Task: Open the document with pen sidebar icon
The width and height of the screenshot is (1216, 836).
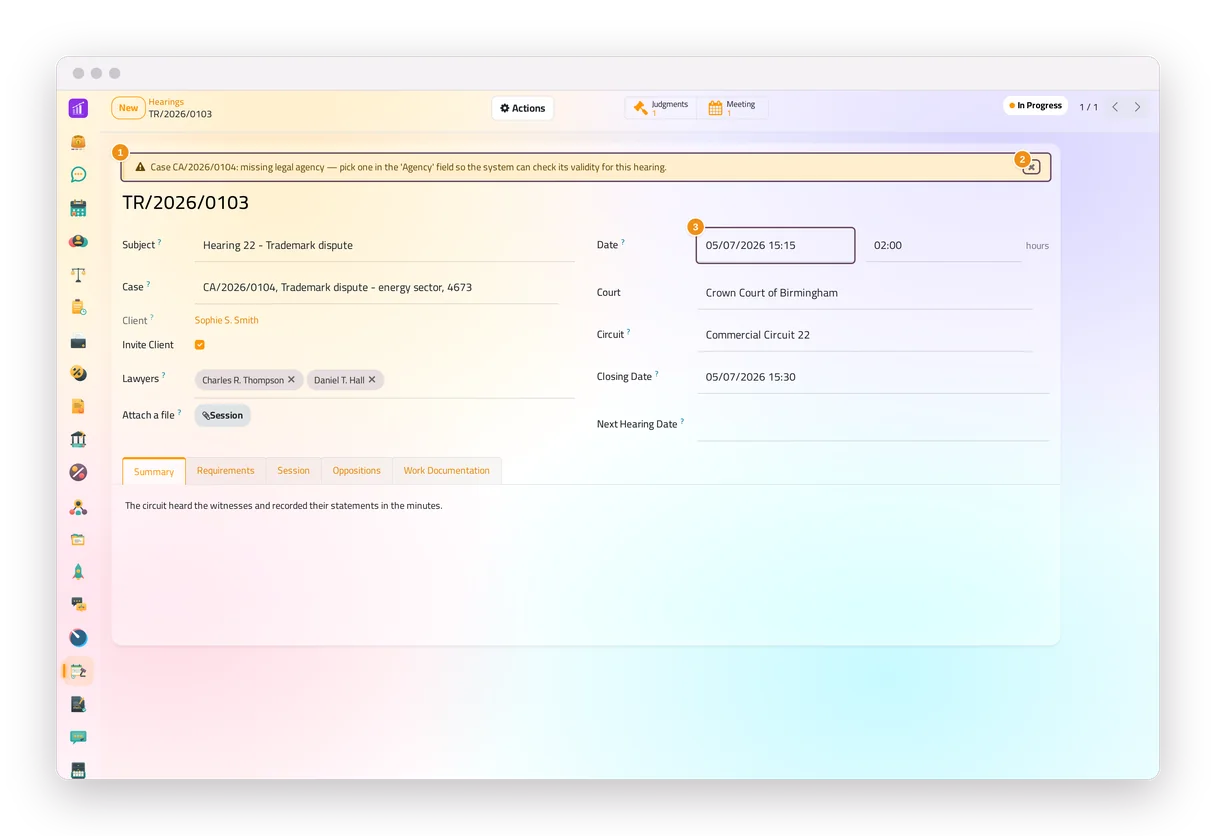Action: (x=78, y=704)
